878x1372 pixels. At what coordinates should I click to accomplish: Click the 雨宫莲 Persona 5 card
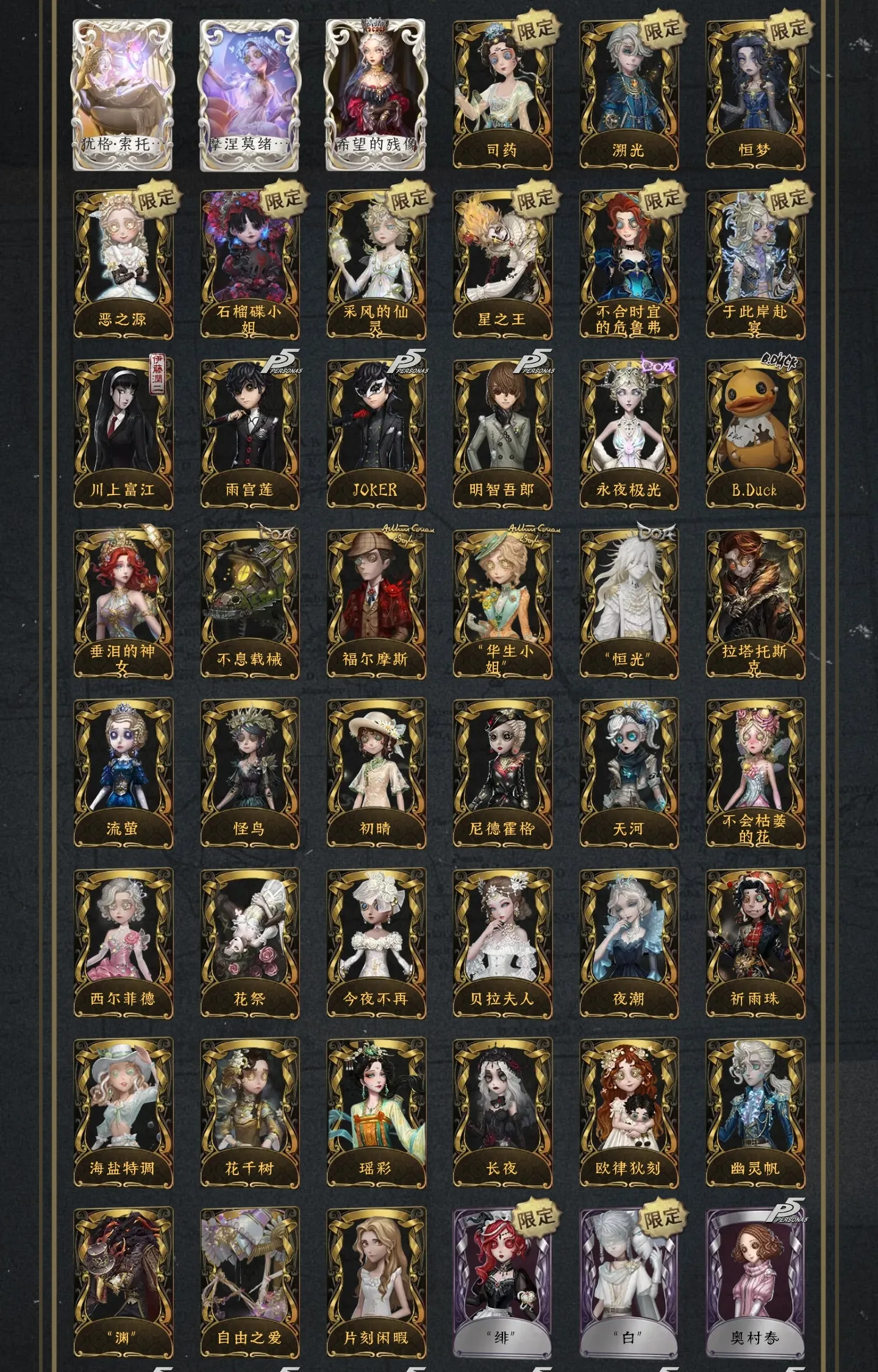pos(249,434)
